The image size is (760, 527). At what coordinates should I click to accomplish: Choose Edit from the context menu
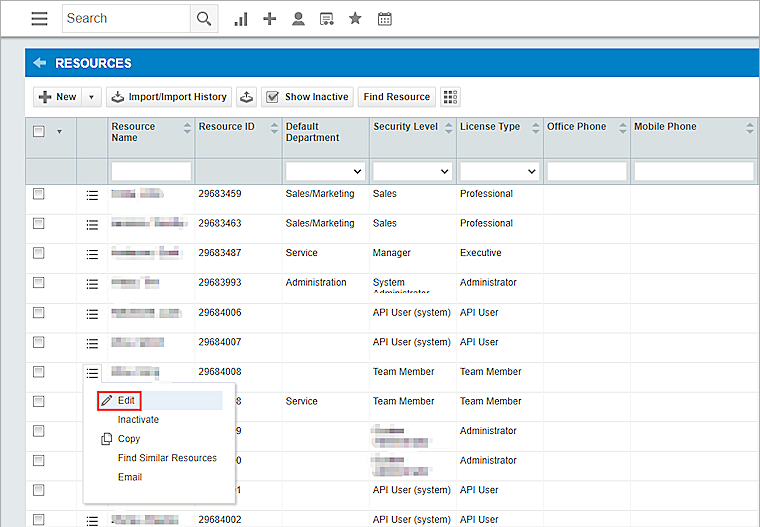coord(125,400)
